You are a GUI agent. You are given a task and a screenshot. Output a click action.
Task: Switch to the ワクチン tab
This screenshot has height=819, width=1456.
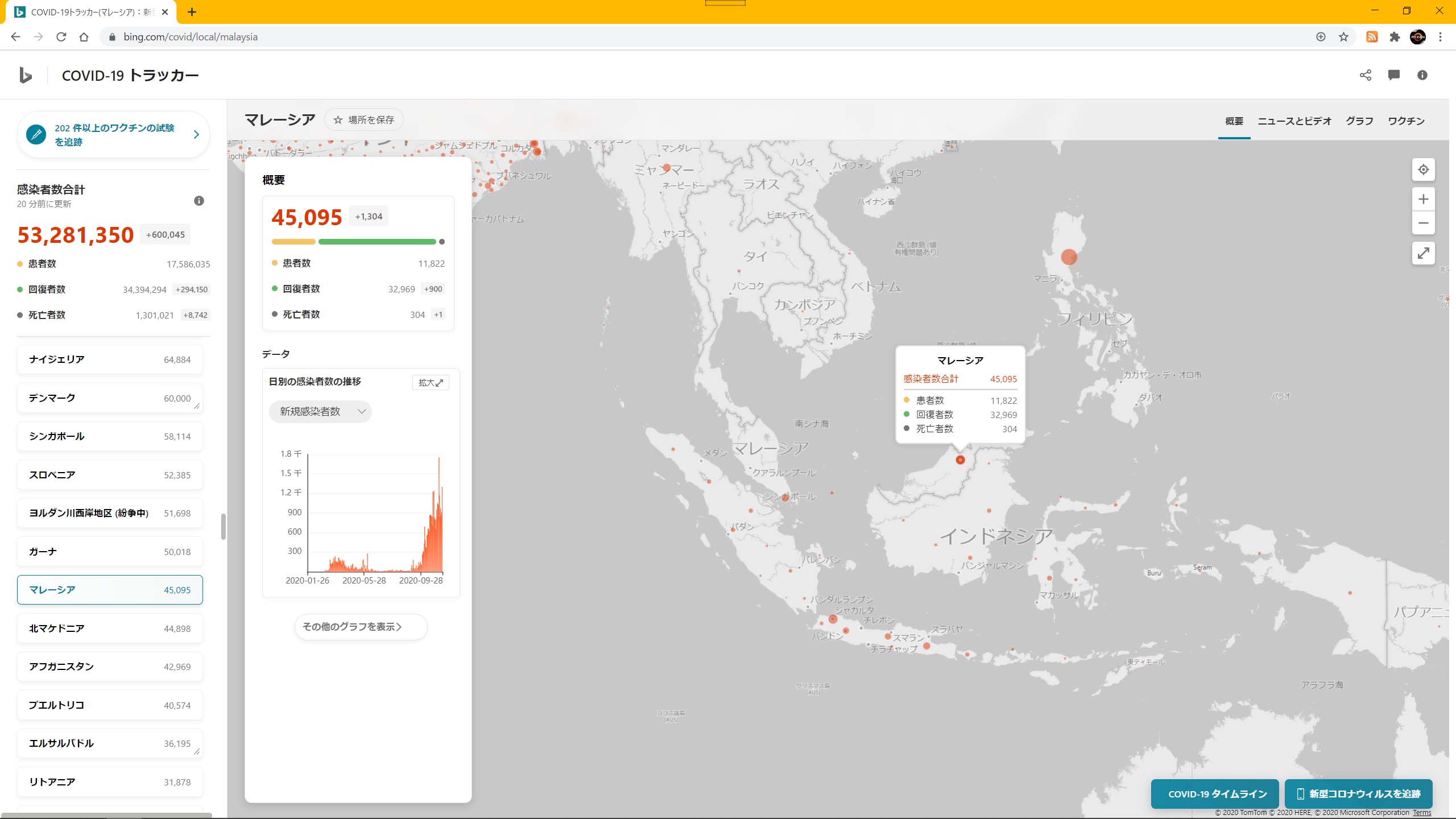click(x=1406, y=121)
